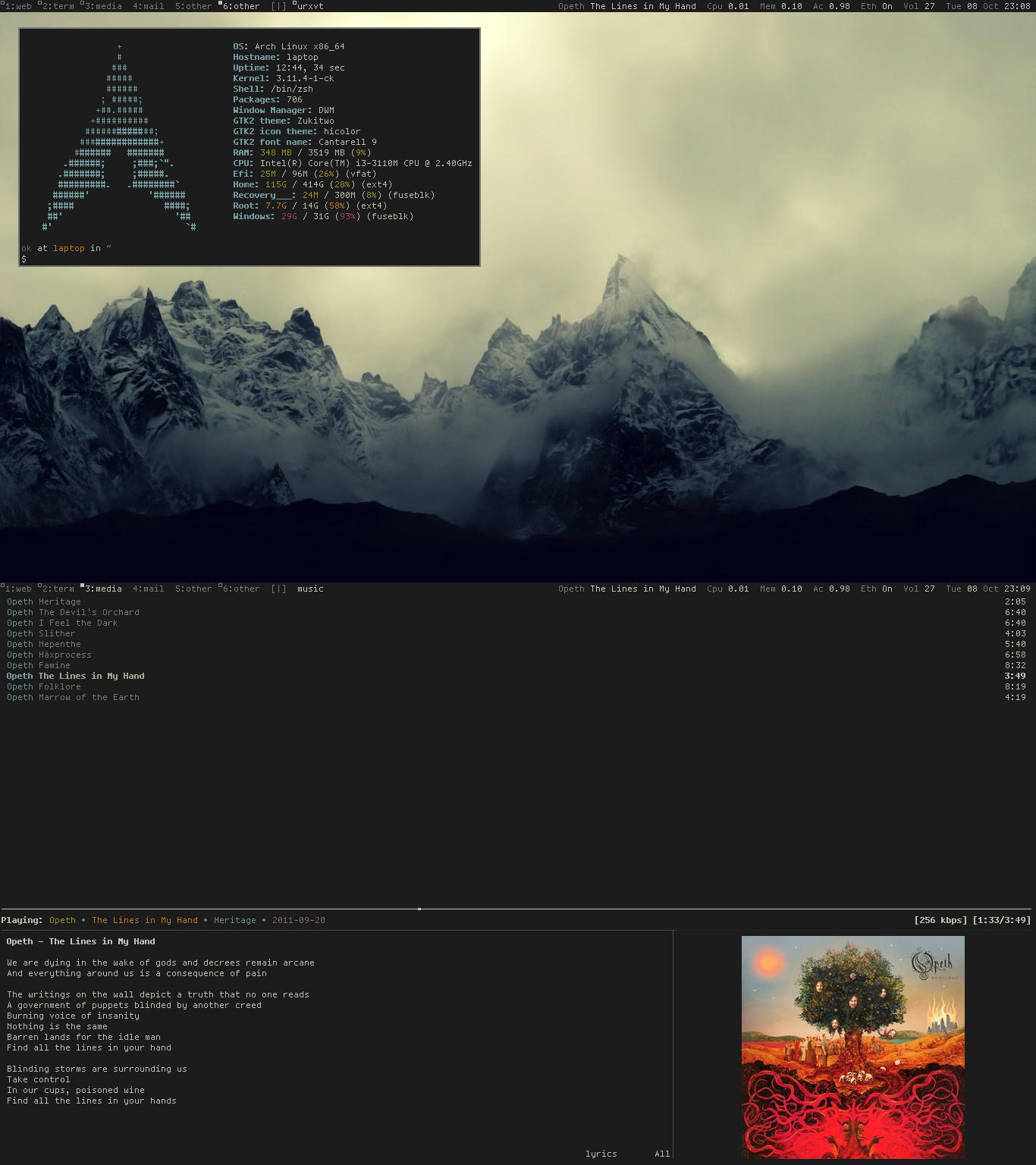Click the urxvt window title in the bar

310,6
